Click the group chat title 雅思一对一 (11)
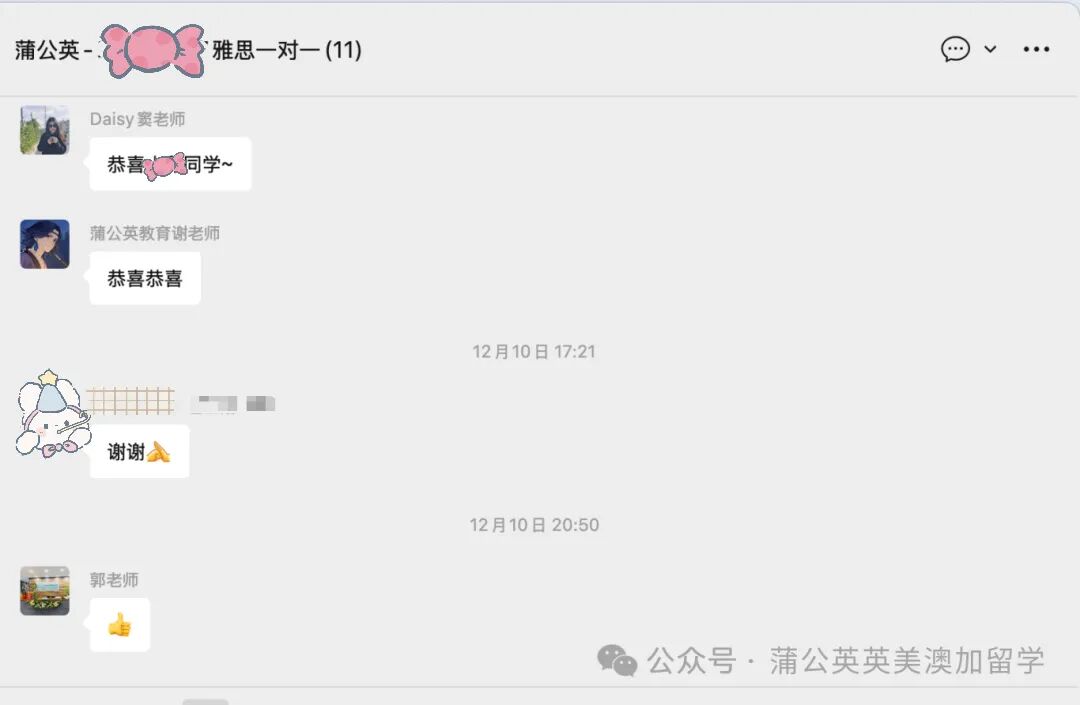 [x=287, y=50]
